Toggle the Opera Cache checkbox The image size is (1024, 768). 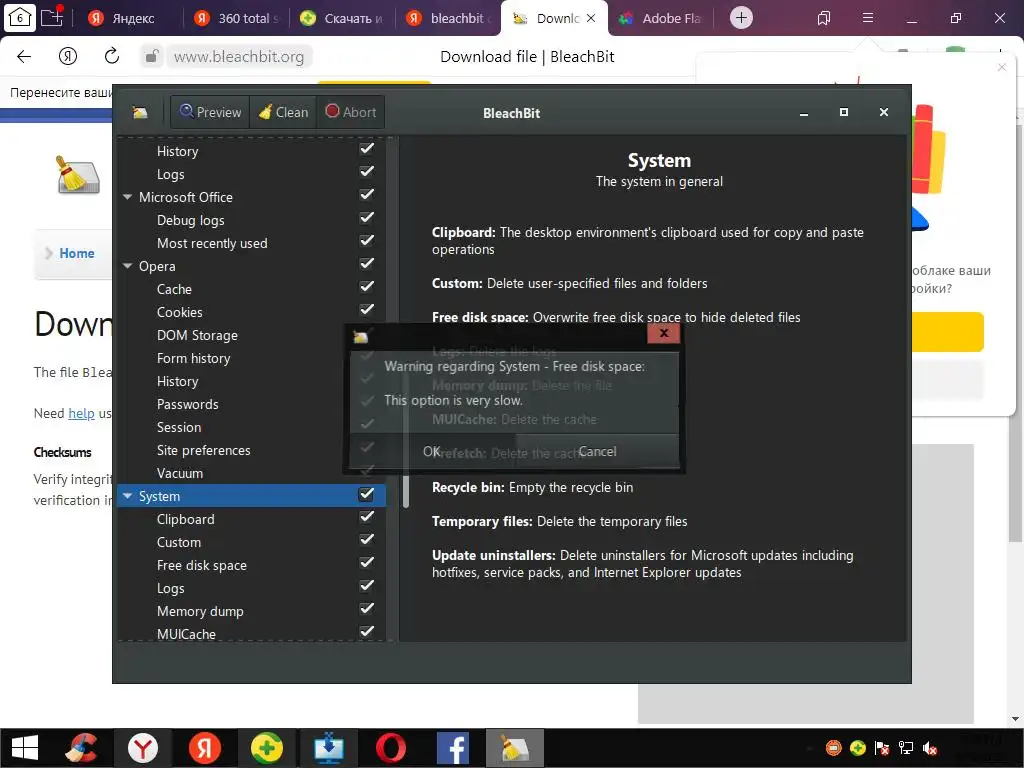tap(367, 286)
